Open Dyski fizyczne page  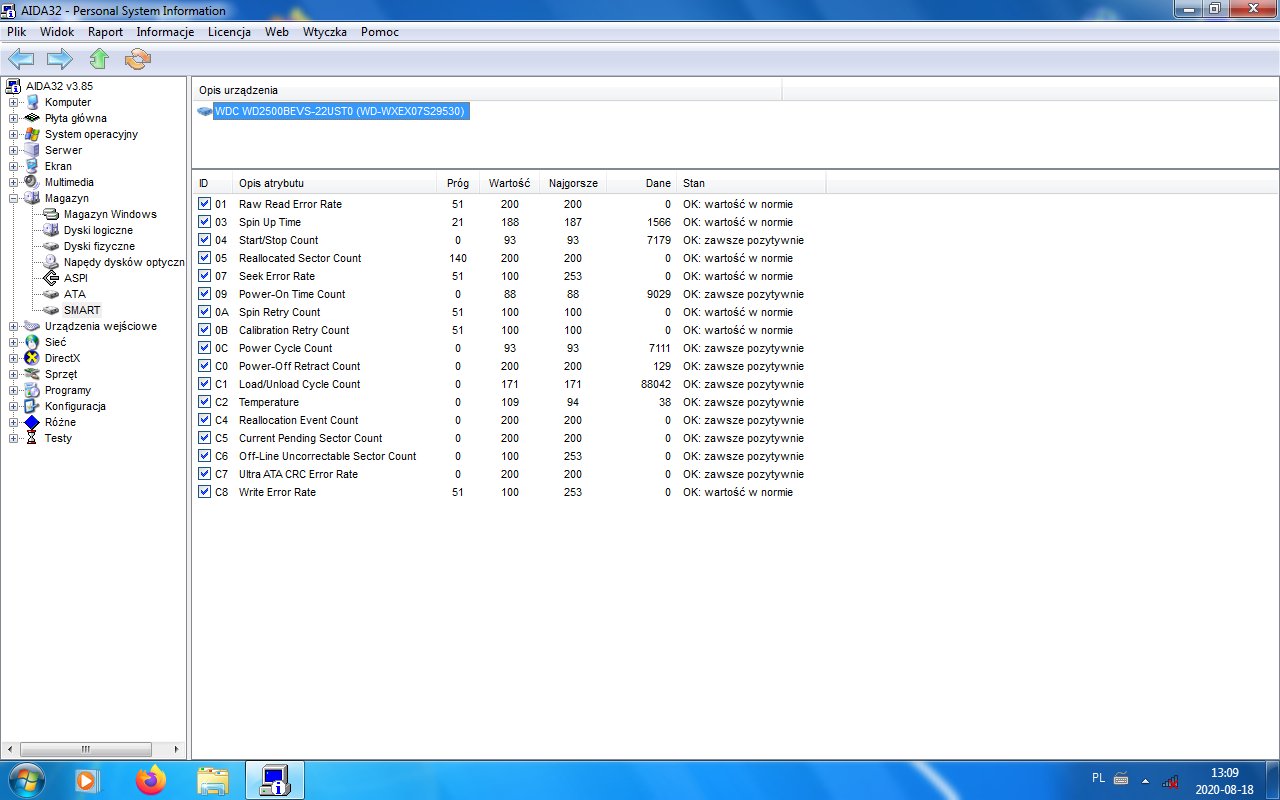(x=99, y=246)
